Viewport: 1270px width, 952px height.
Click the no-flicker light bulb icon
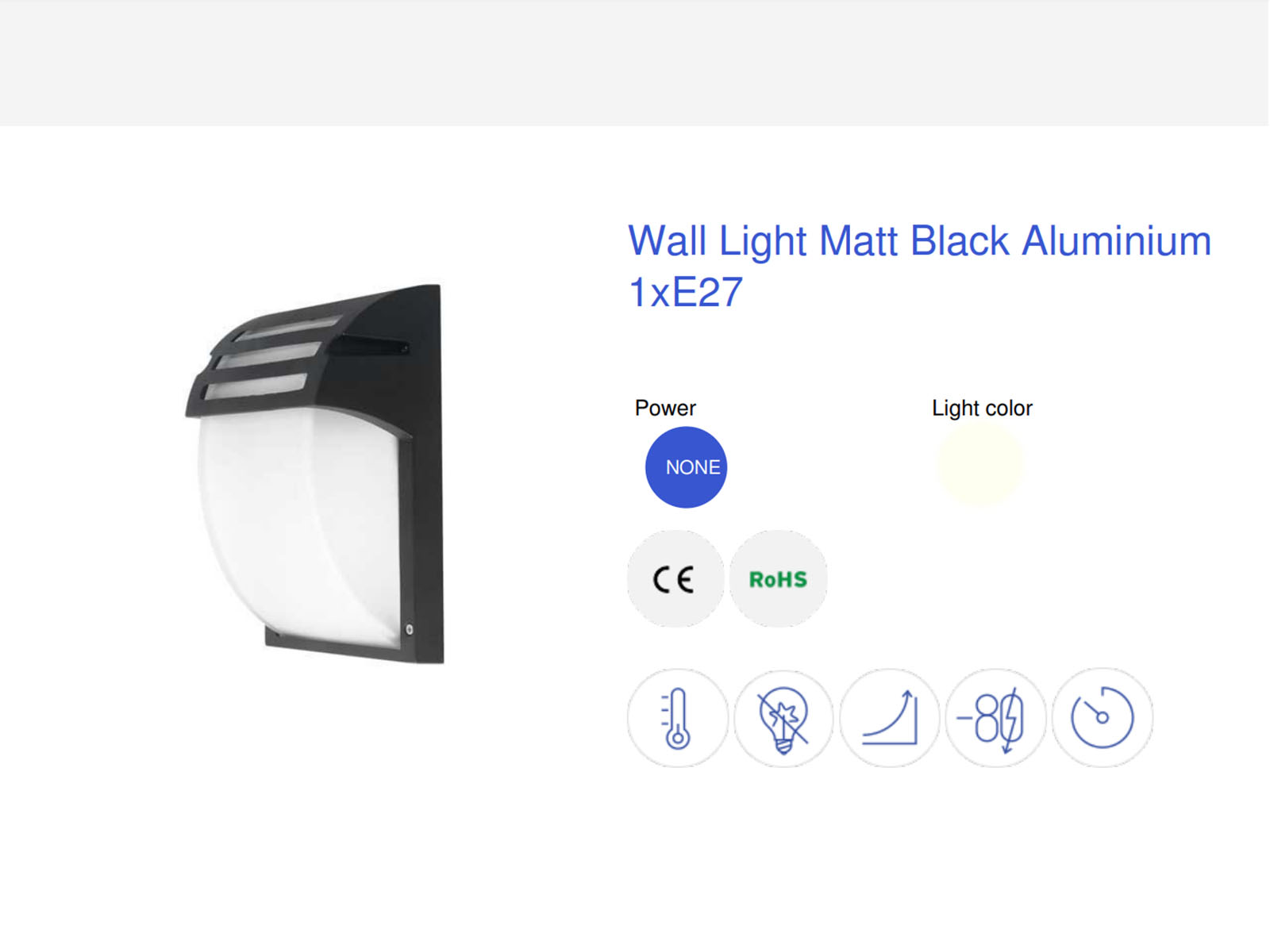(x=783, y=718)
